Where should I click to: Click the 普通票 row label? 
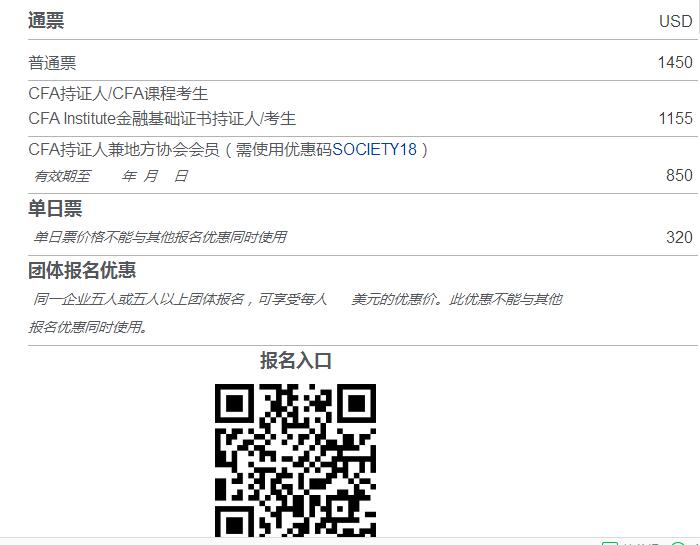(x=52, y=62)
